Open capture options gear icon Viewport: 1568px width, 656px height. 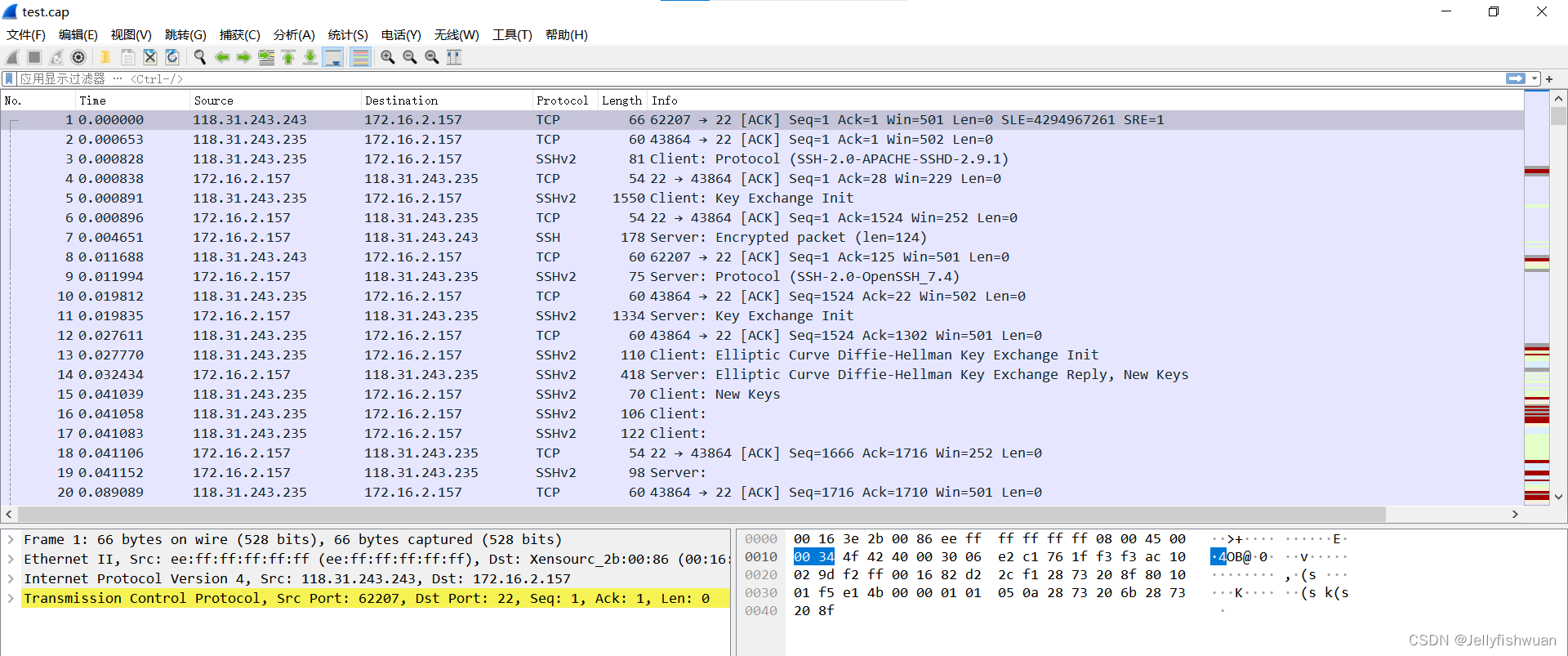pyautogui.click(x=78, y=57)
